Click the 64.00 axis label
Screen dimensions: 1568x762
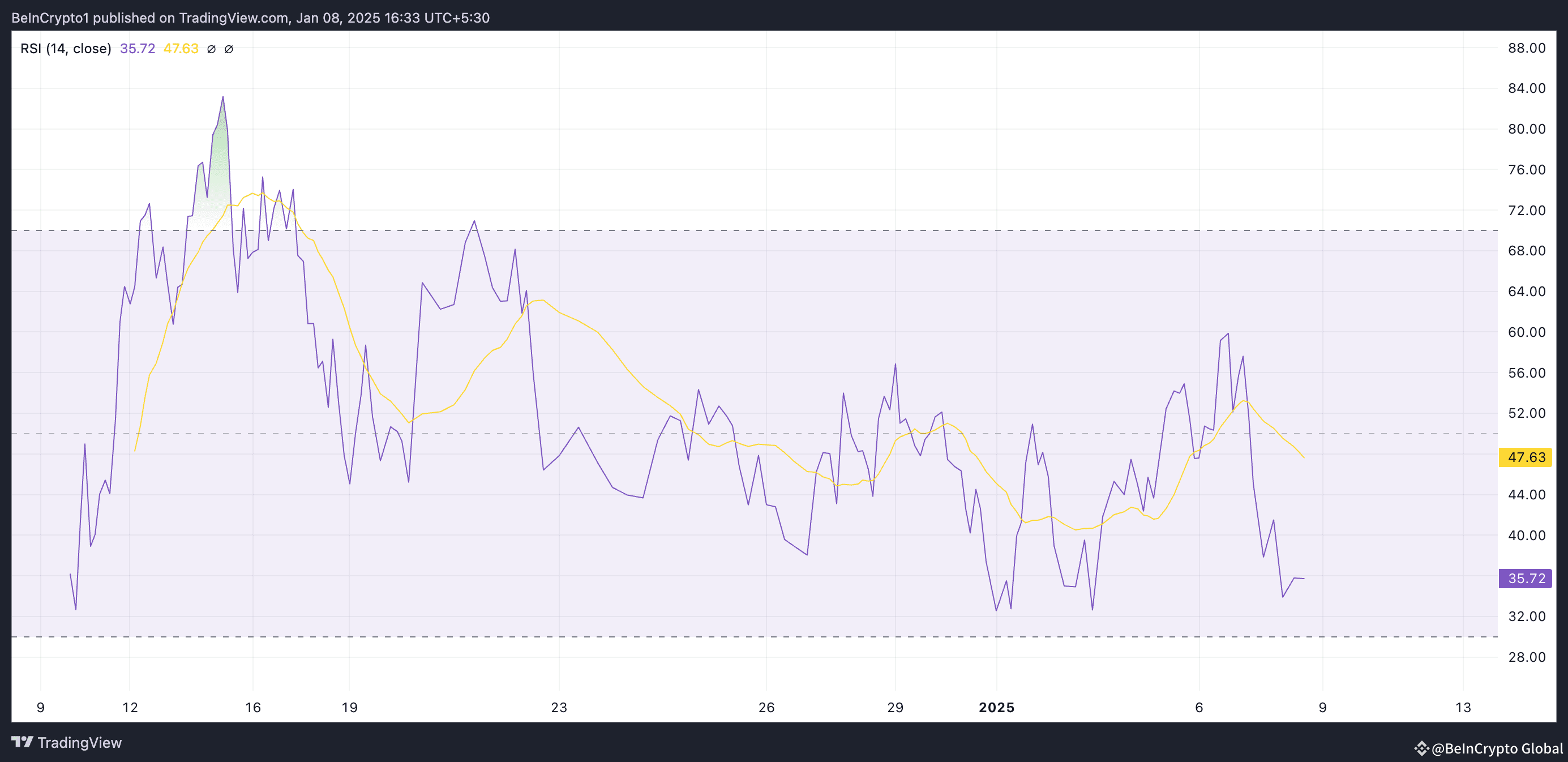(x=1527, y=292)
